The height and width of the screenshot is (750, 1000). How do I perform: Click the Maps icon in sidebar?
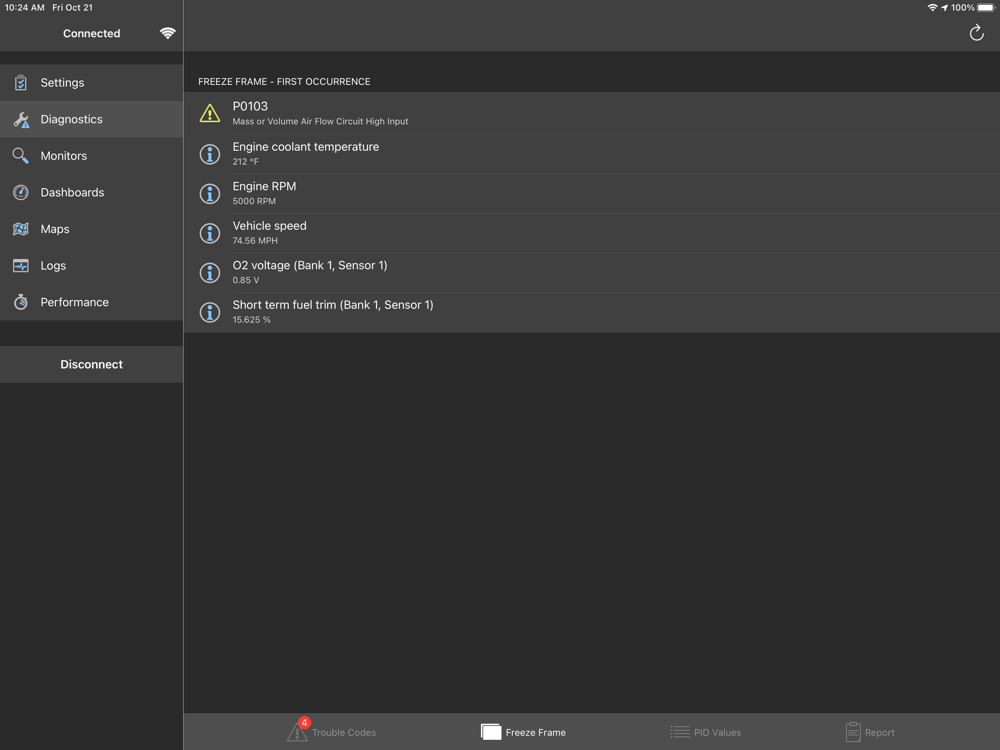[x=20, y=229]
